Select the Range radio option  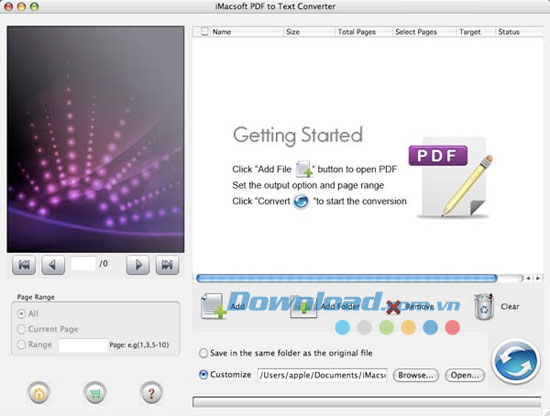[x=21, y=344]
